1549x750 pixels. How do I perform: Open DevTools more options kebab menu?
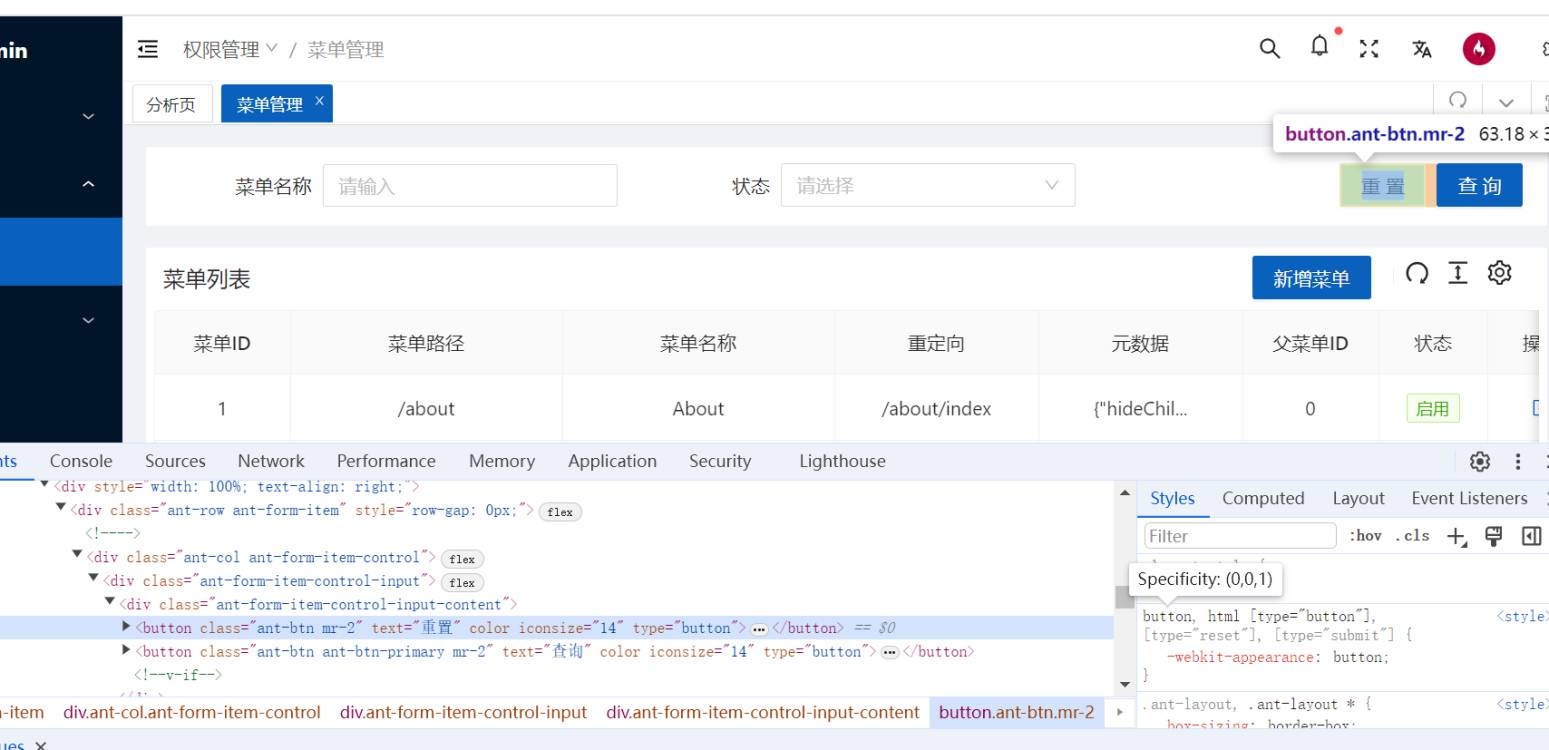click(1518, 461)
